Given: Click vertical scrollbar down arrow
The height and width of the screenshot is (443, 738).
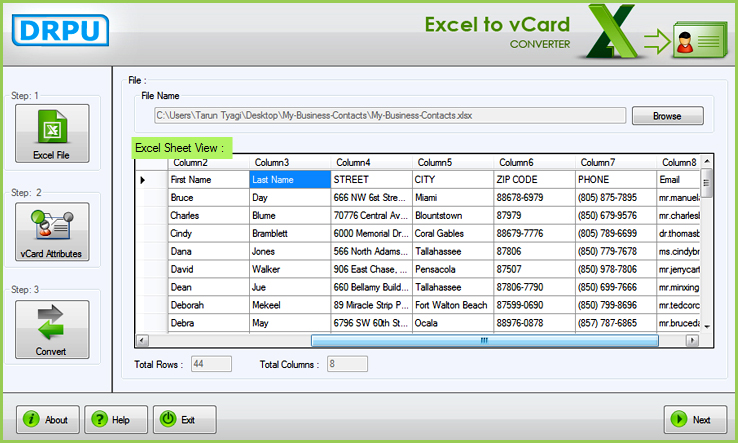Looking at the screenshot, I should [x=706, y=327].
